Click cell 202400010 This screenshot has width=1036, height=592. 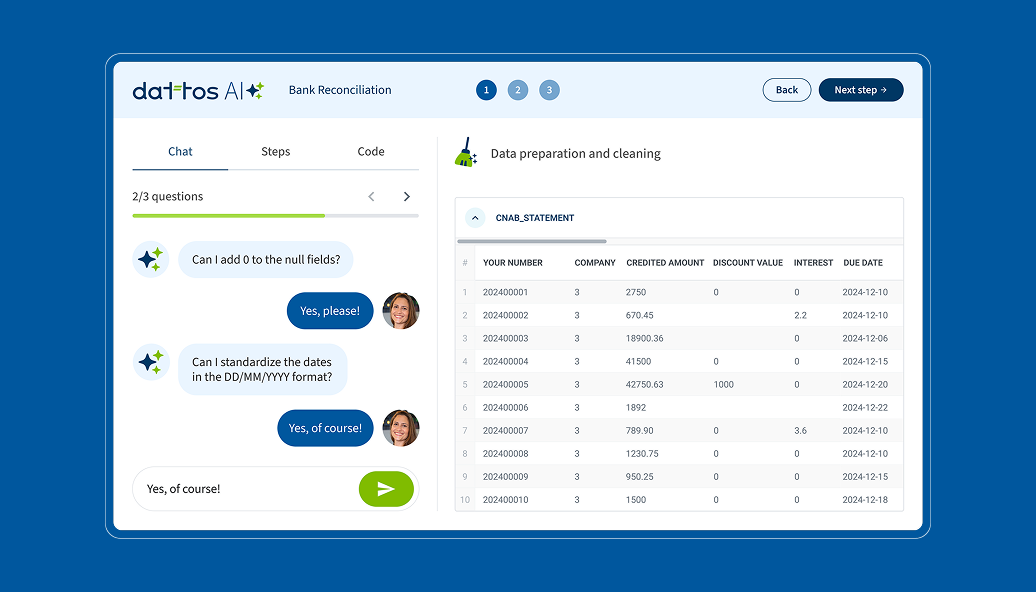click(505, 500)
